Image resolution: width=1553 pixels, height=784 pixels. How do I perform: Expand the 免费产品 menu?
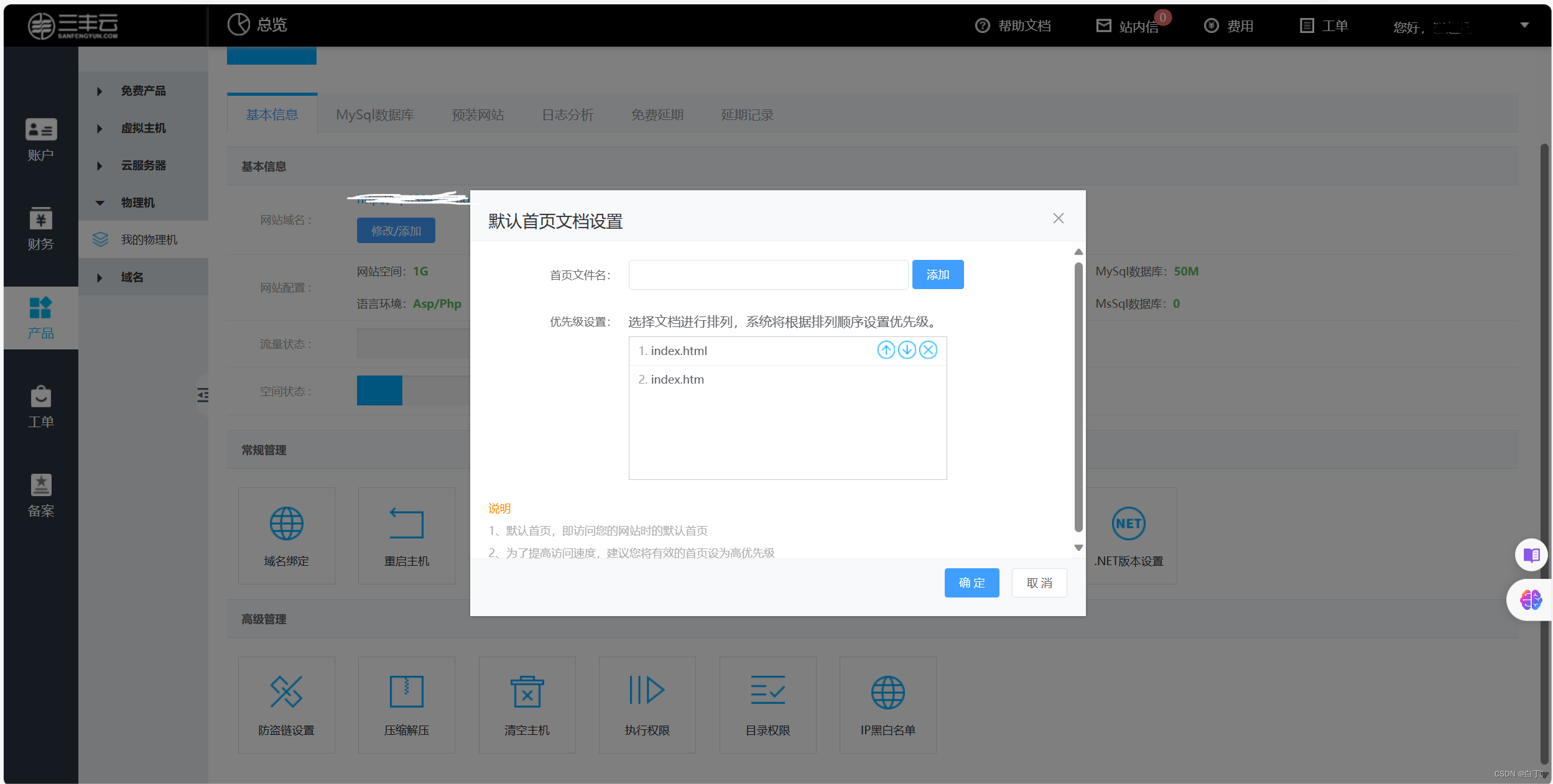(x=143, y=91)
